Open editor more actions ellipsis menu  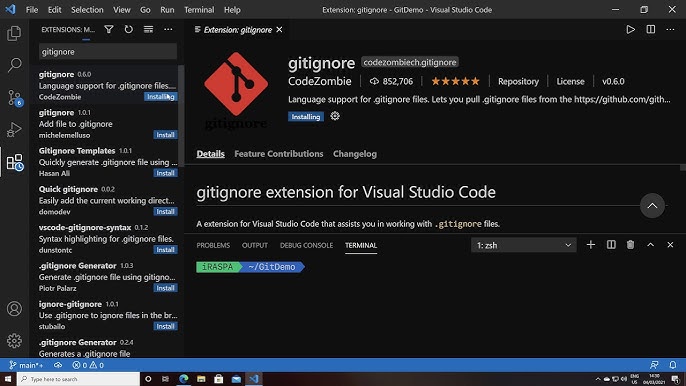tap(670, 29)
